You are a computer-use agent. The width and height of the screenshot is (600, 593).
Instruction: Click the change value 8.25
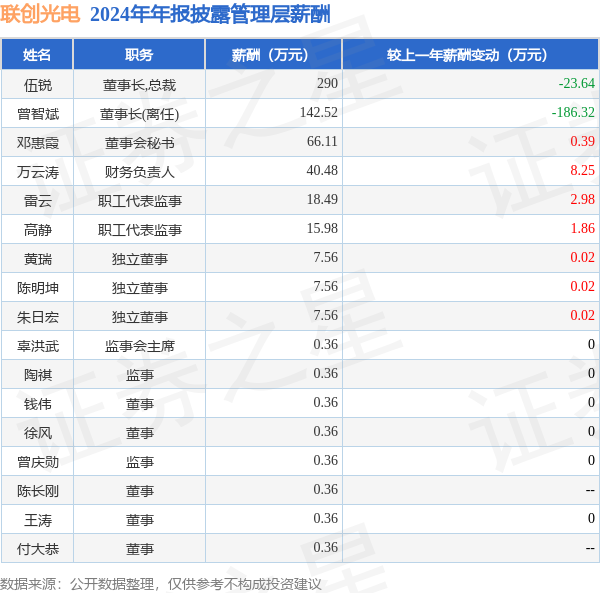tap(582, 170)
